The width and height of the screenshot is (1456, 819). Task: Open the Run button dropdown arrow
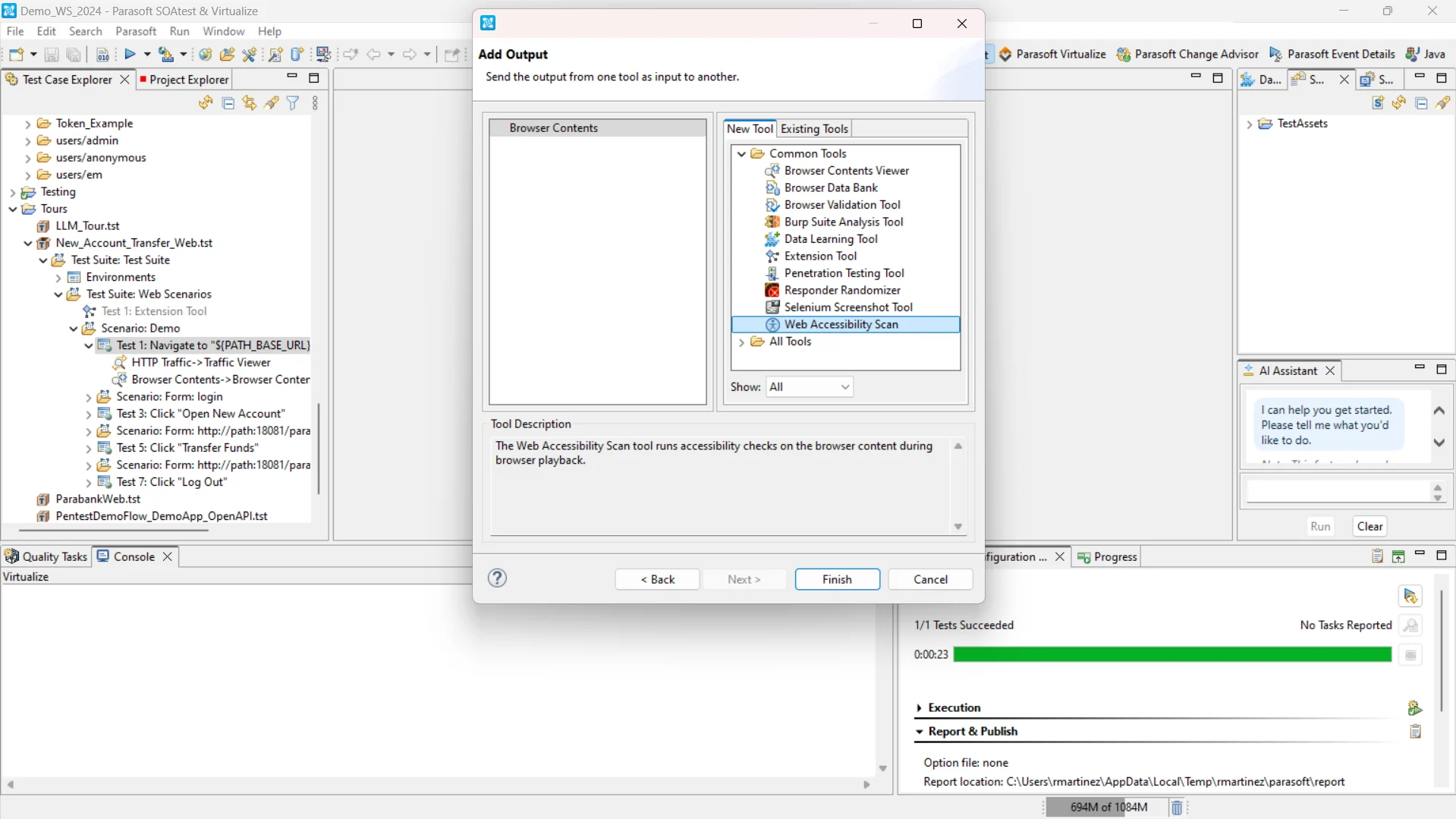(x=147, y=54)
